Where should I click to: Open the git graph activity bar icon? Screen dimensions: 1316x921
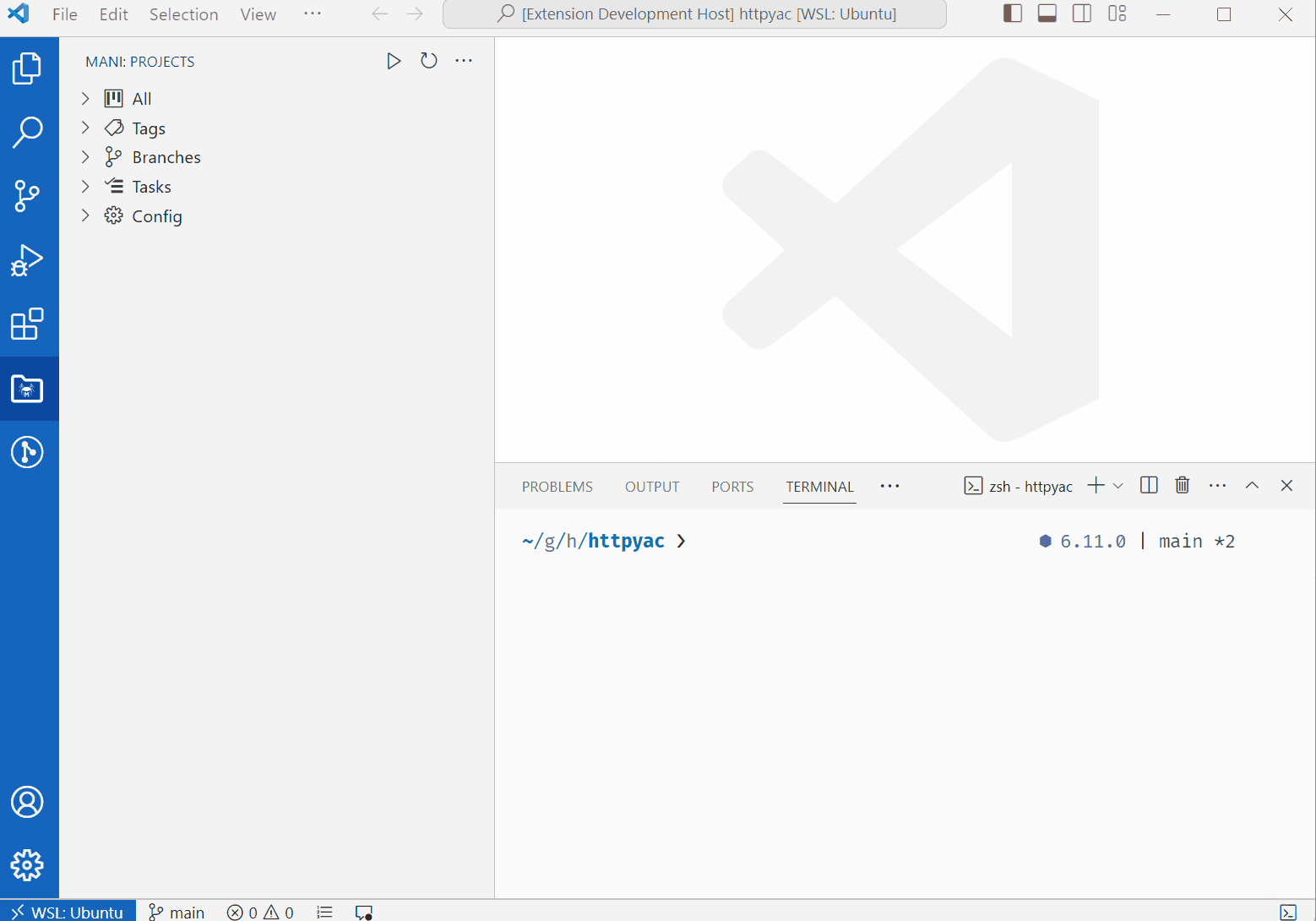[x=27, y=452]
